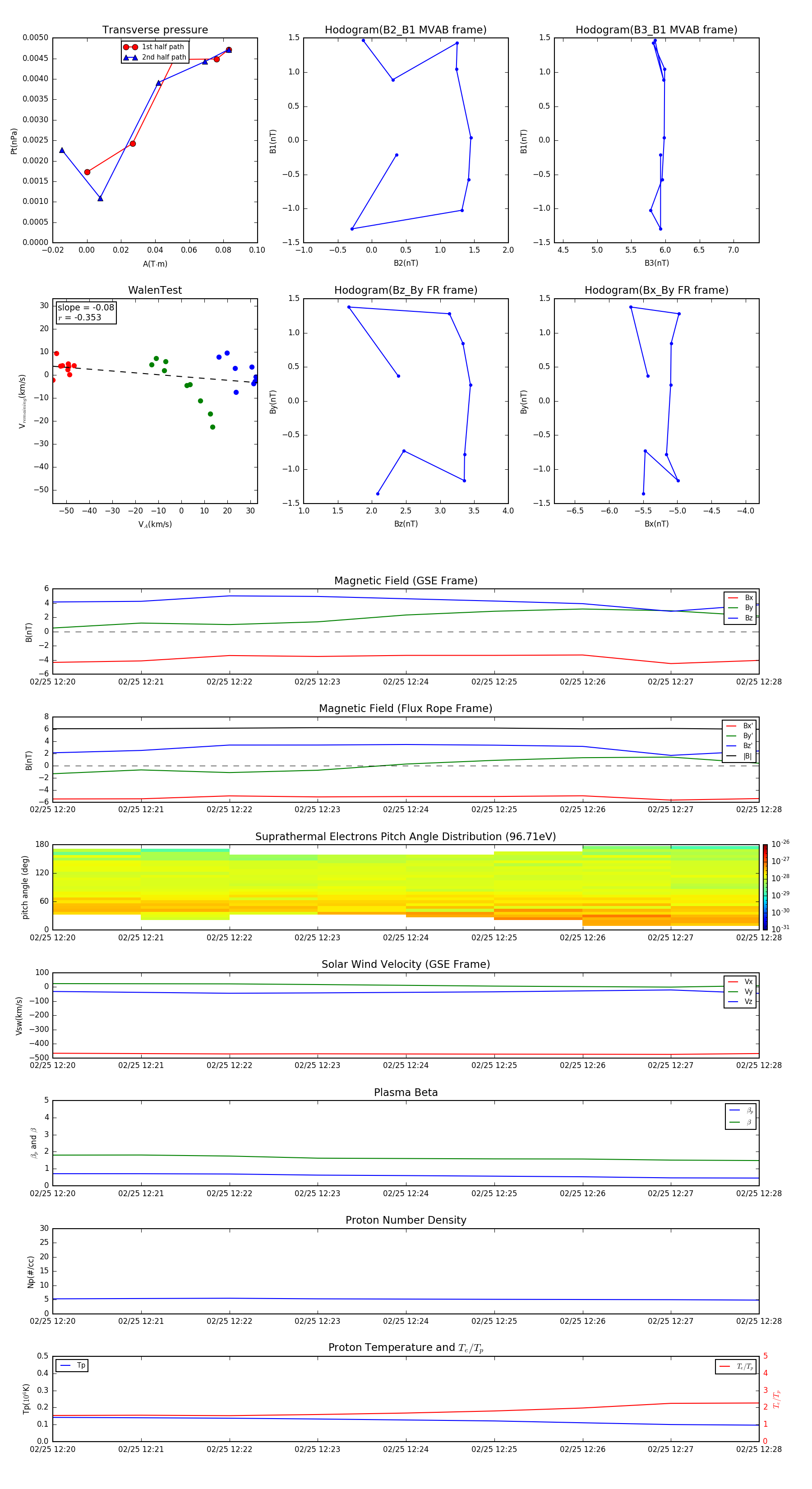Click 'Bx(nT)' x-axis label
This screenshot has height=1489, width=812.
(656, 524)
